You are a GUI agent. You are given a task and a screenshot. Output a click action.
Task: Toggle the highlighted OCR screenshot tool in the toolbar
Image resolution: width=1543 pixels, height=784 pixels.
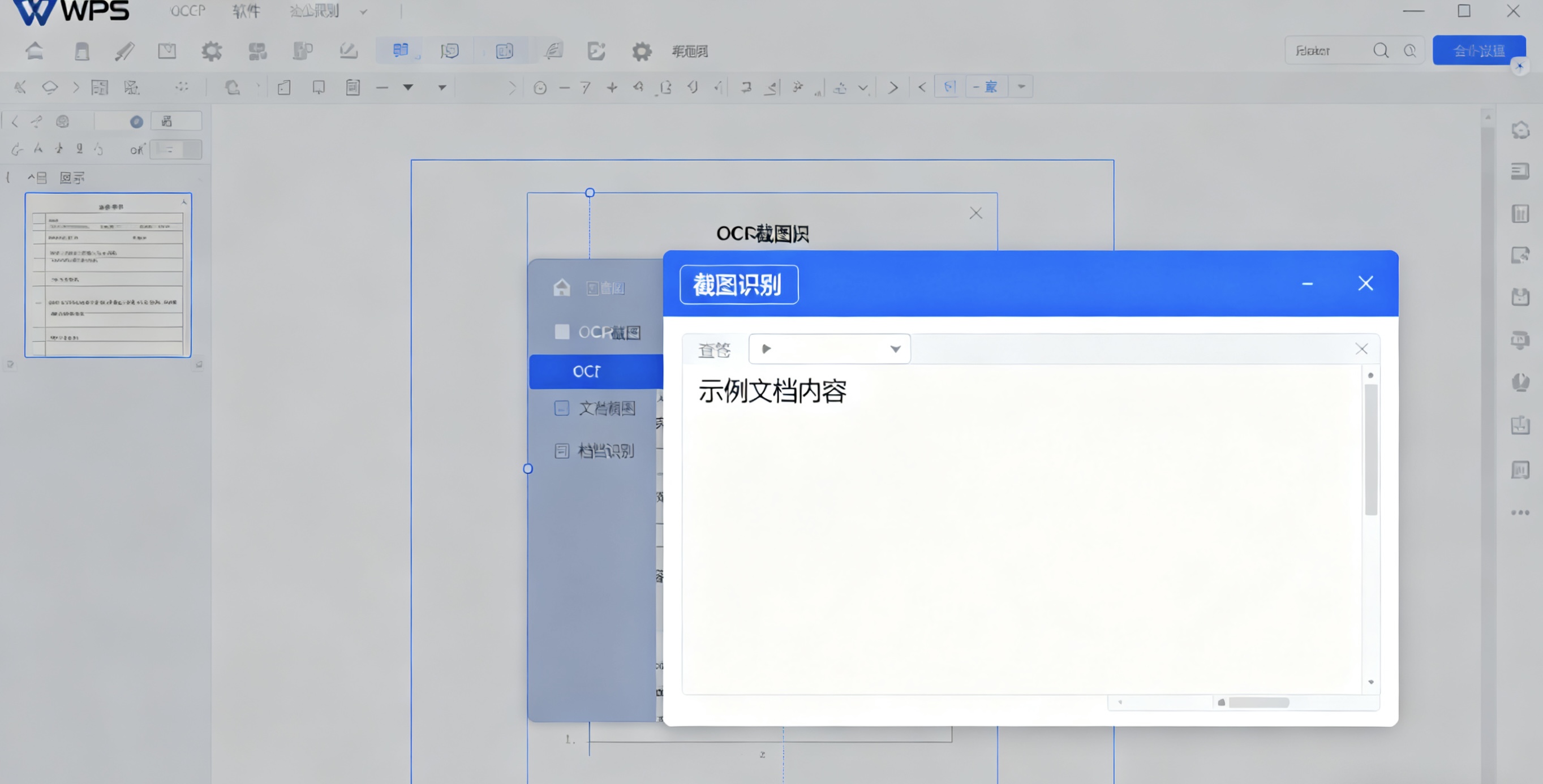point(400,50)
